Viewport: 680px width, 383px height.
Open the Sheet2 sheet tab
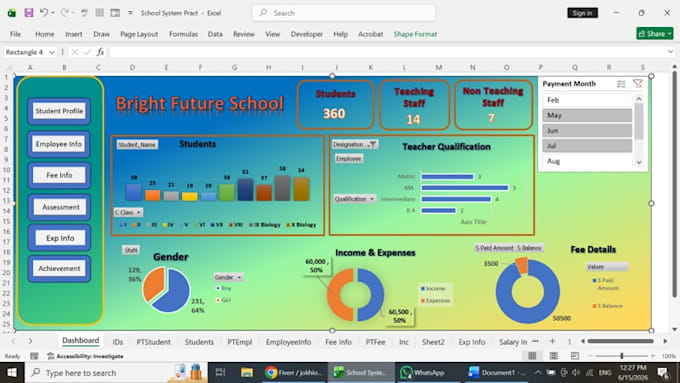tap(433, 342)
